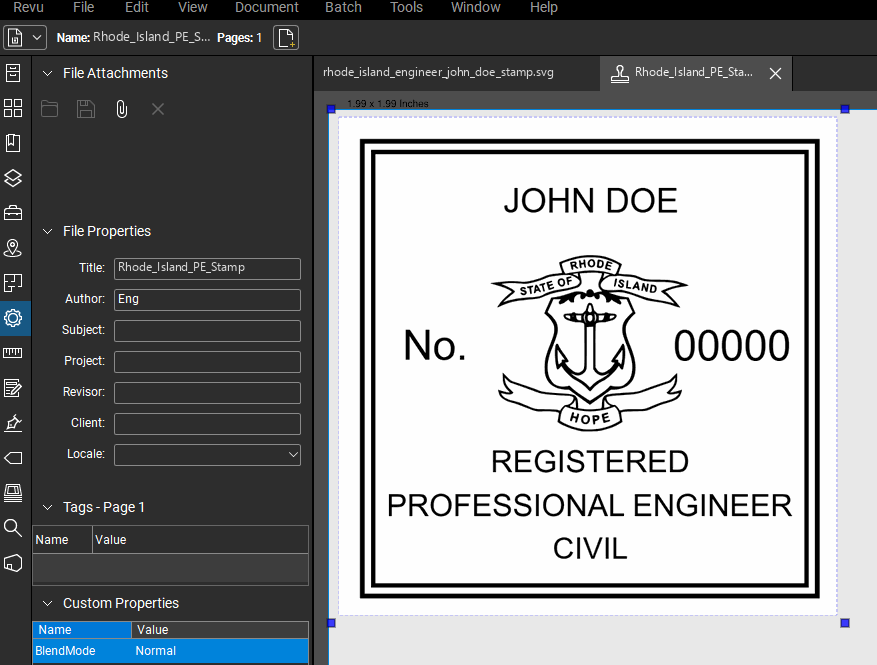Click the 00000 license number on stamp
Viewport: 877px width, 665px height.
[x=731, y=346]
